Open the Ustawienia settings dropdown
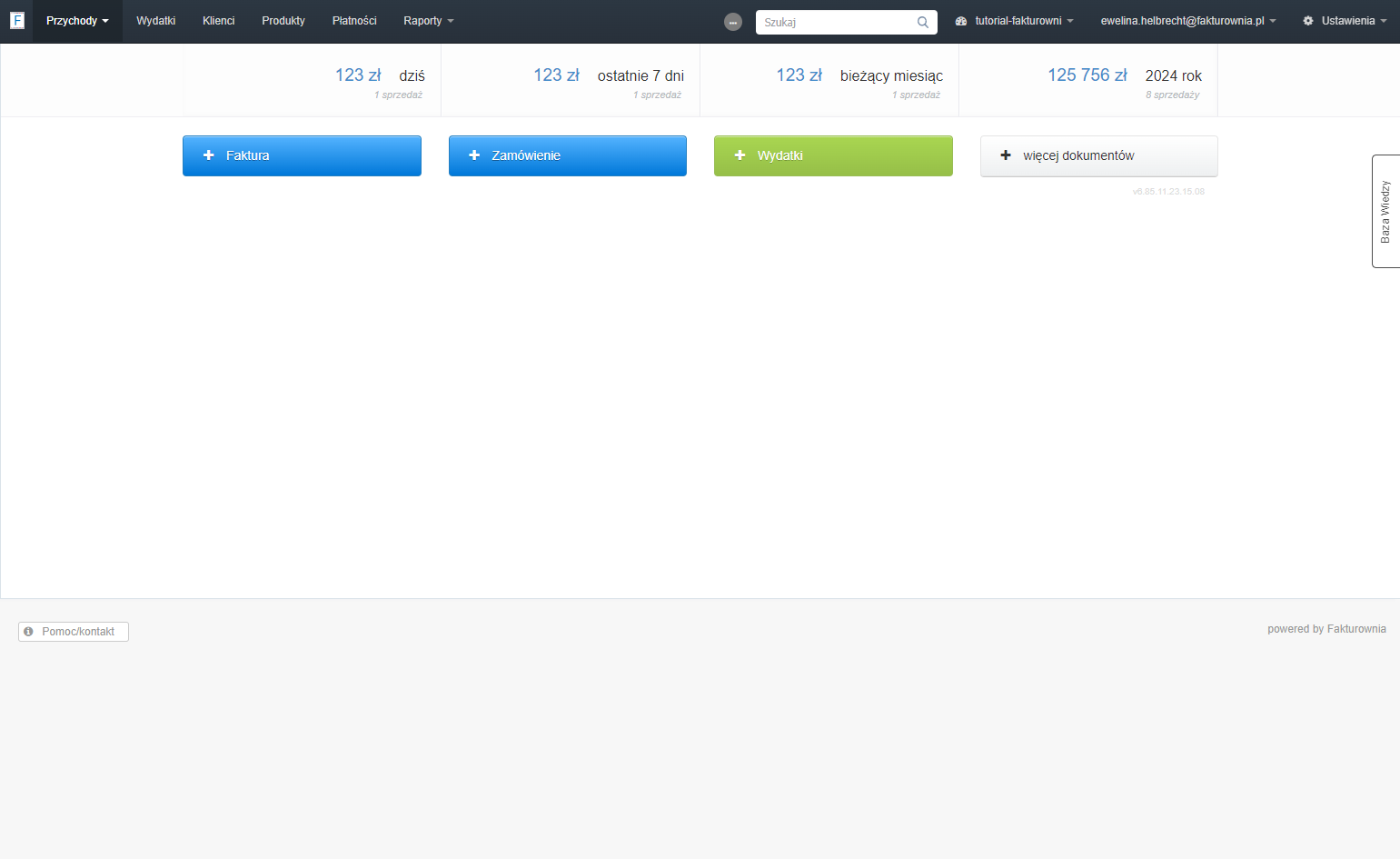 [1345, 21]
